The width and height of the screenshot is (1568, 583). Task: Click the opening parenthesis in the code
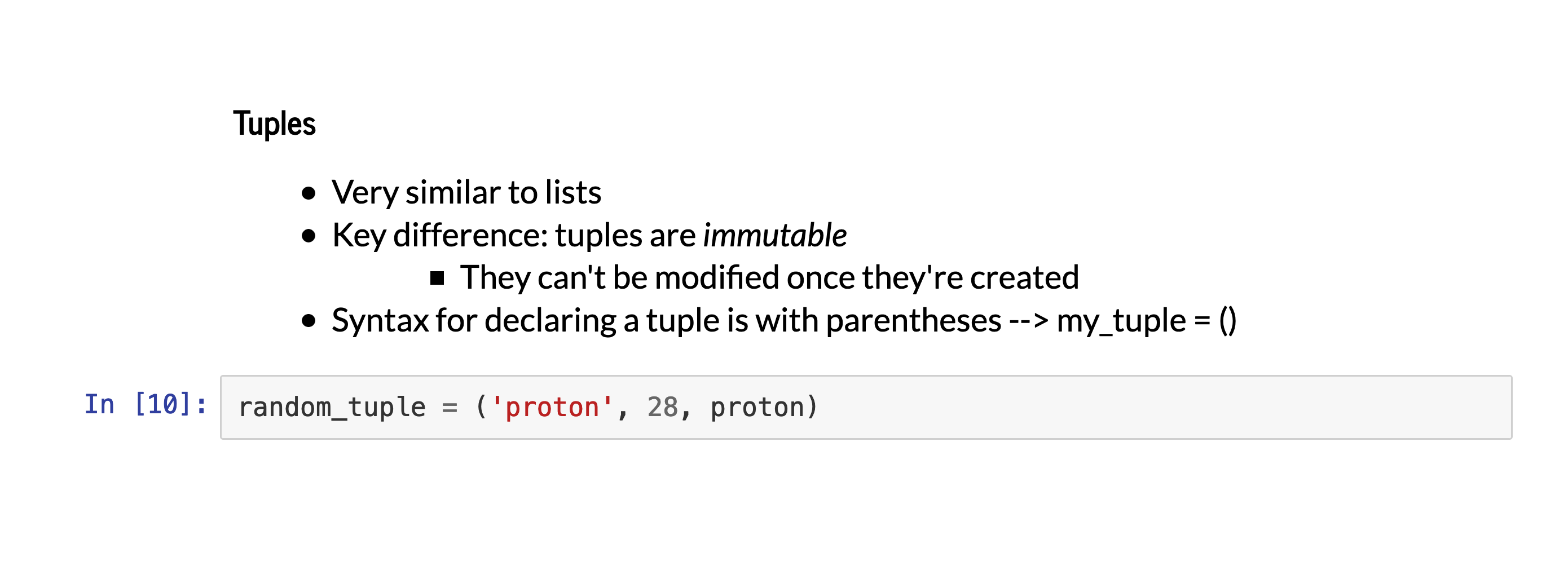pyautogui.click(x=482, y=407)
